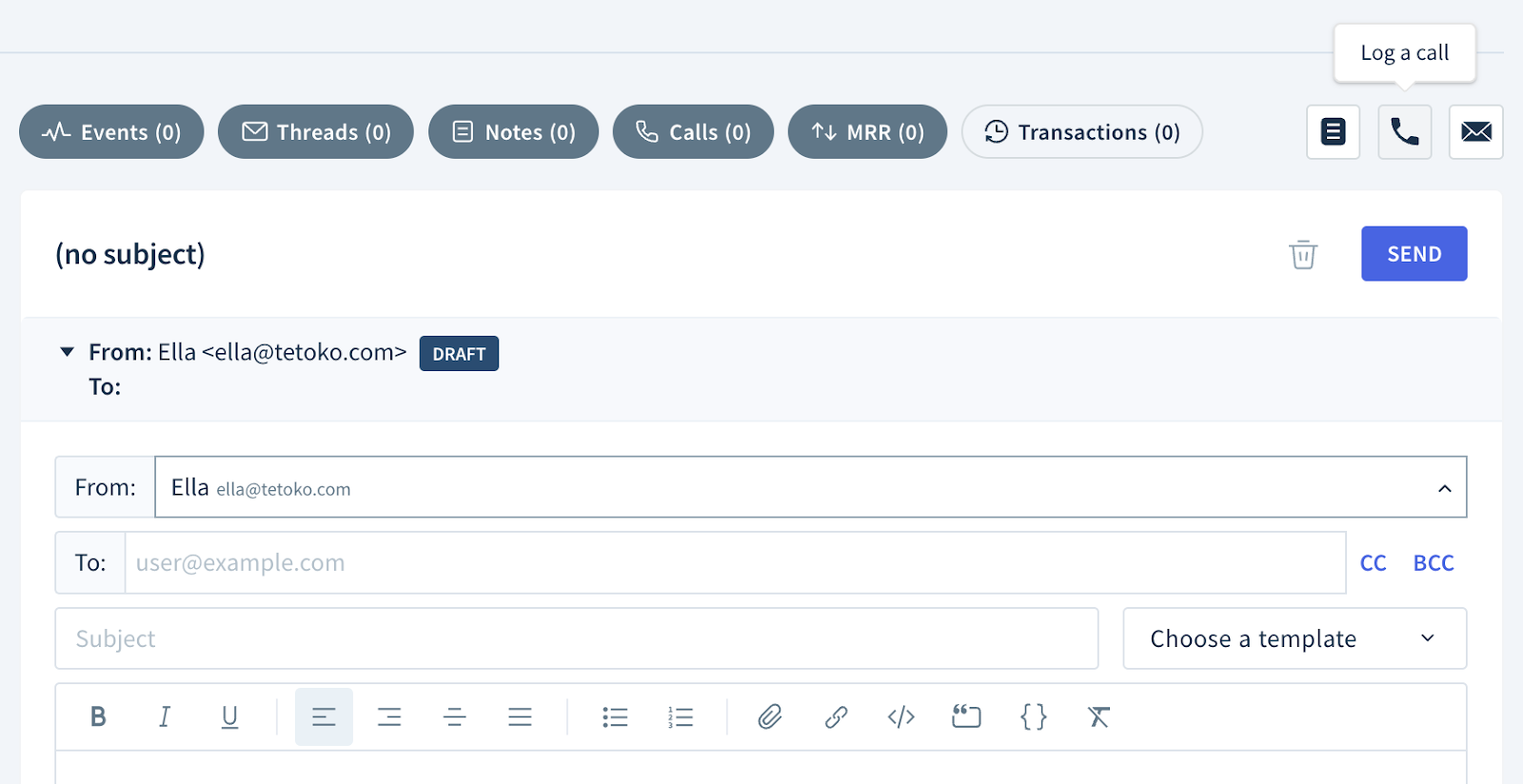Add BCC recipients
Image resolution: width=1523 pixels, height=784 pixels.
pyautogui.click(x=1434, y=563)
